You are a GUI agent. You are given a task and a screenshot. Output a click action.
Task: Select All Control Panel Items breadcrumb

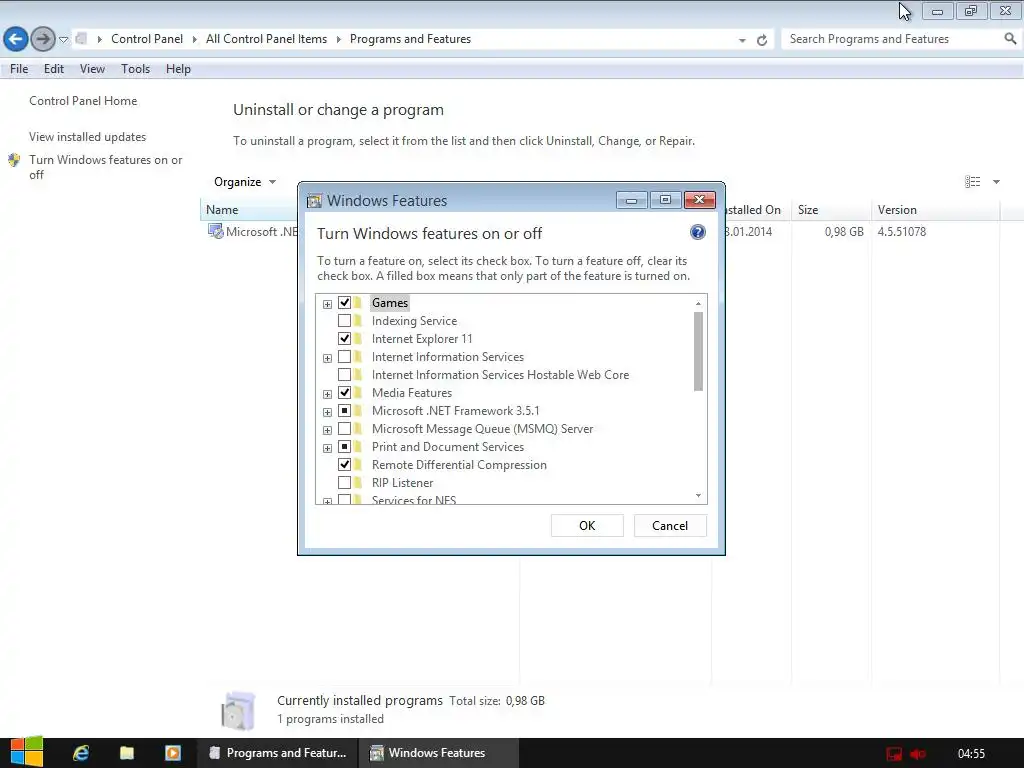click(x=266, y=39)
